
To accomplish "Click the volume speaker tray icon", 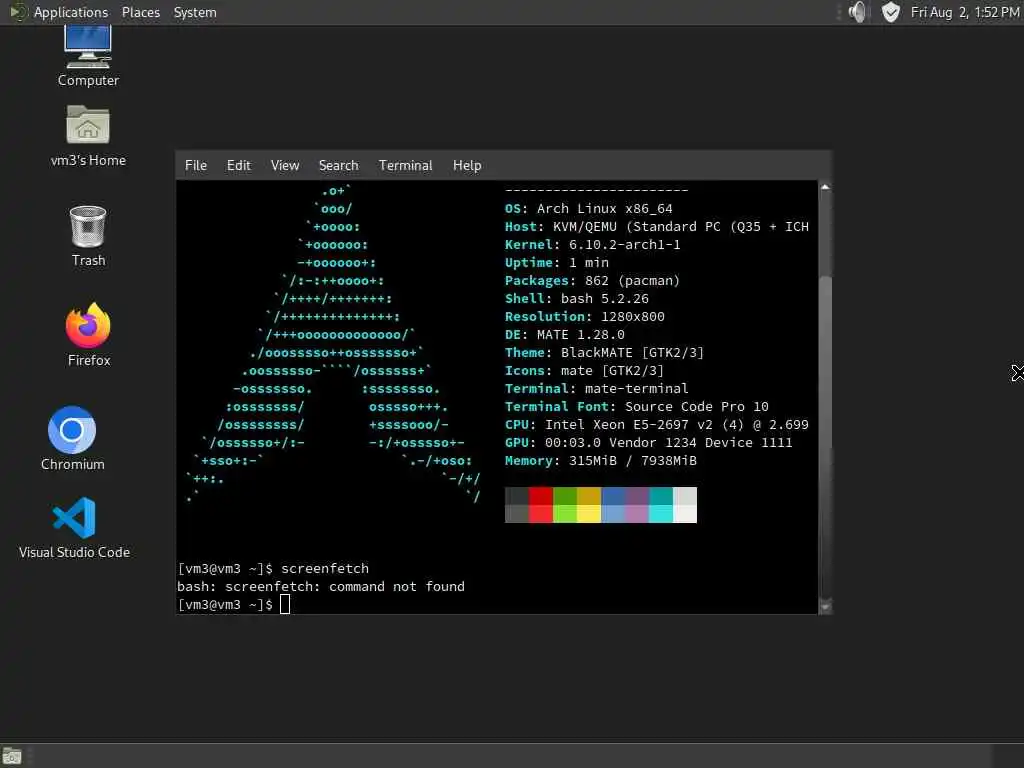I will [858, 12].
